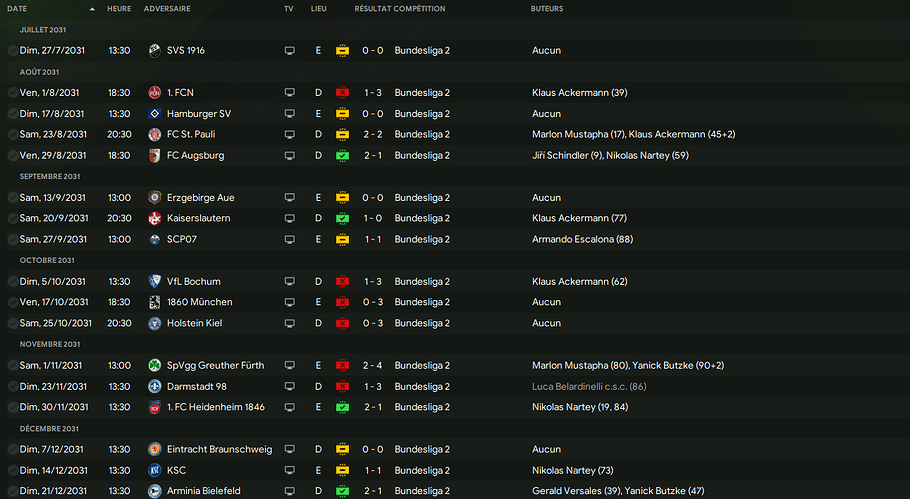Toggle the check circle for the 7/12/2031 fixture
This screenshot has height=499, width=910.
tap(13, 449)
